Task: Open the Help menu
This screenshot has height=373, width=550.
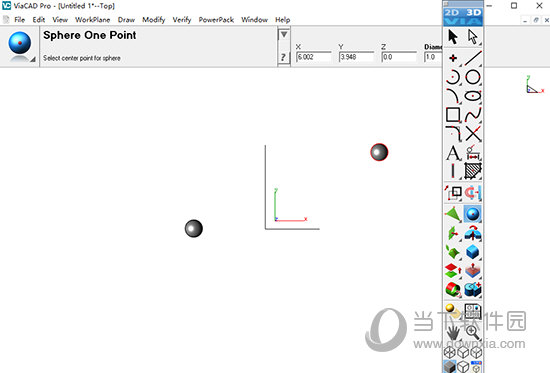Action: click(282, 20)
